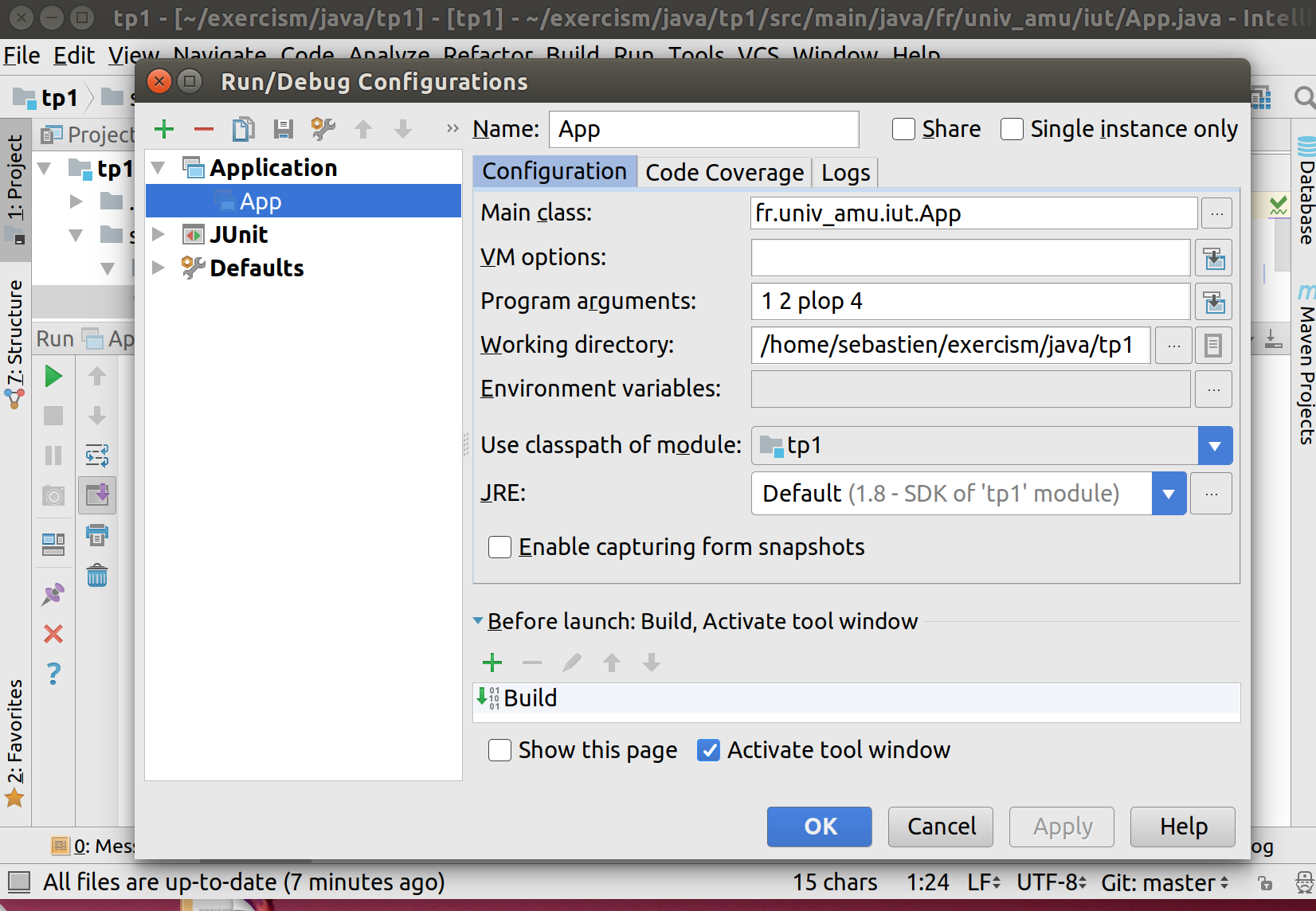Click the green Run play button
The height and width of the screenshot is (911, 1316).
[53, 376]
